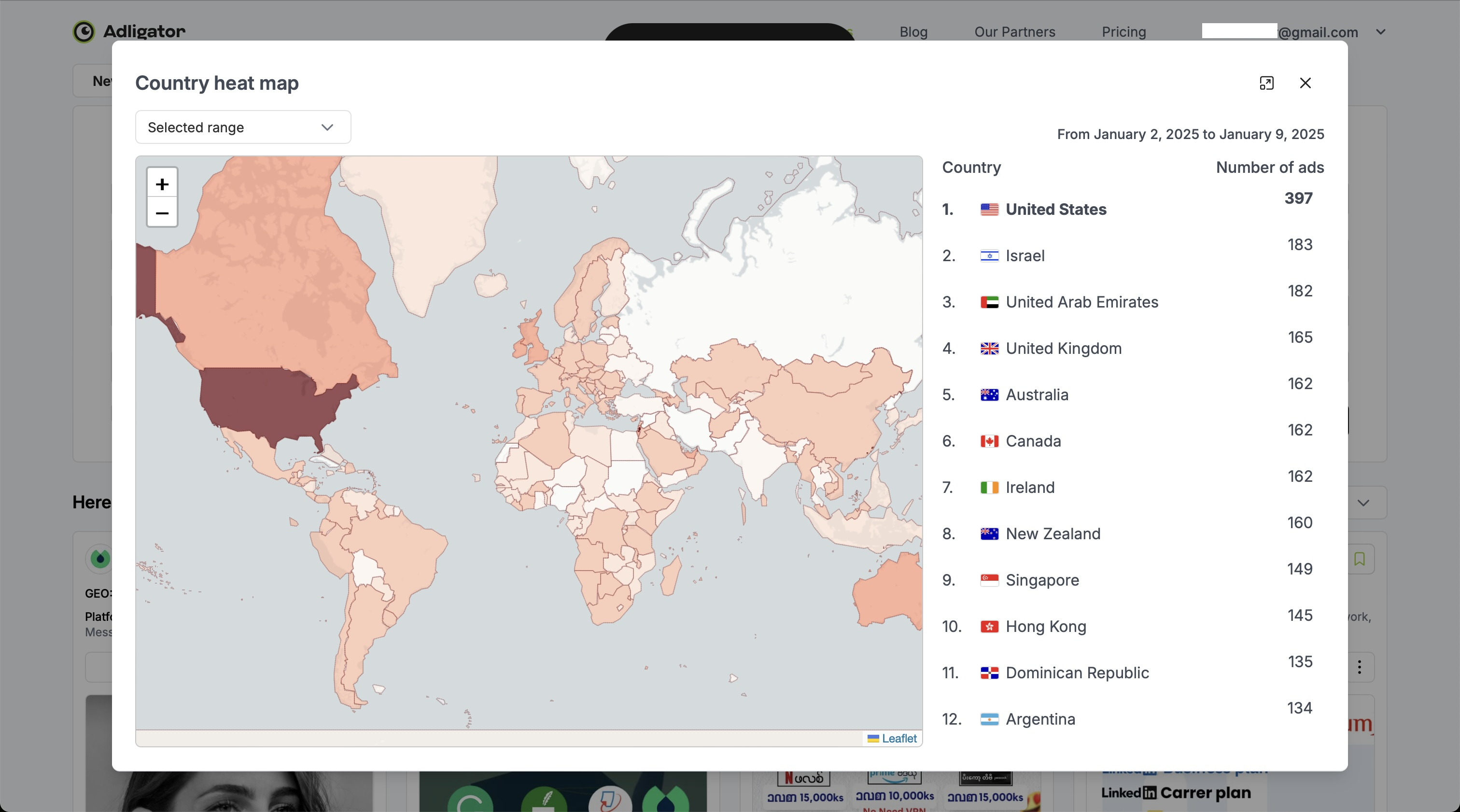This screenshot has width=1460, height=812.
Task: Click the United States flag icon
Action: 989,210
